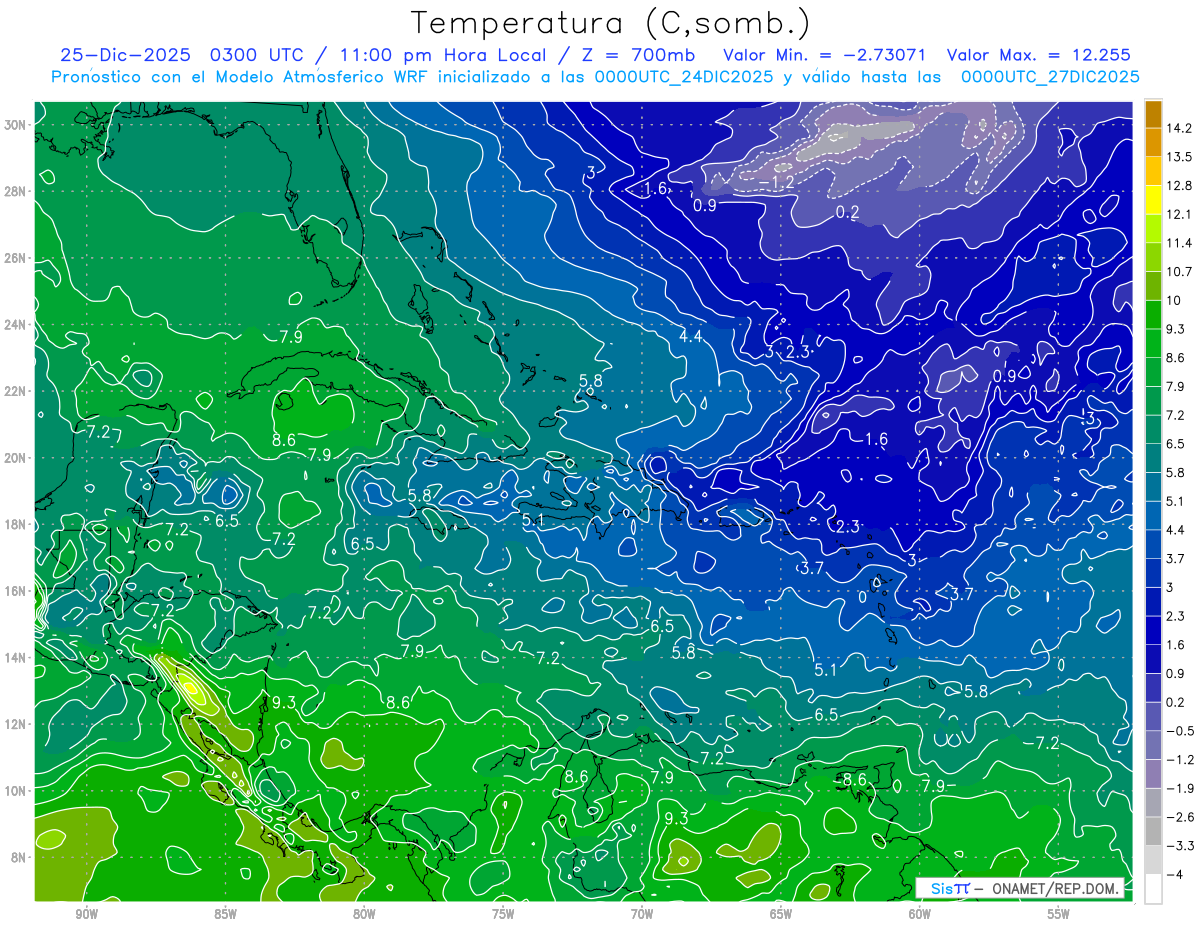Click the "14N" latitude axis label
The width and height of the screenshot is (1200, 927).
(x=16, y=657)
